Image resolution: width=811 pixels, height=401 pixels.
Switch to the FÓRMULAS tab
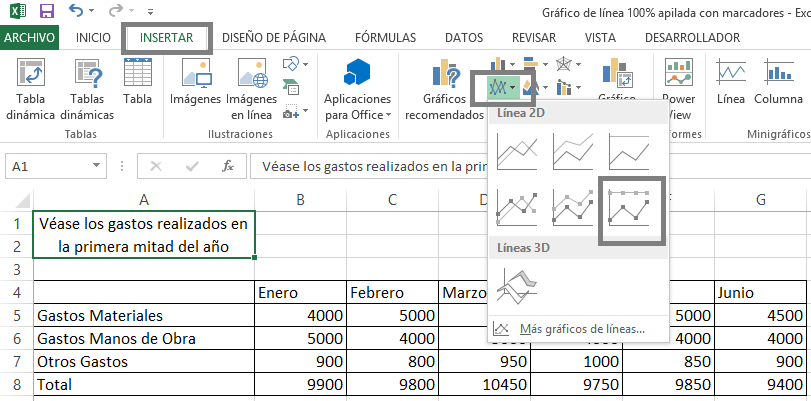pyautogui.click(x=385, y=38)
